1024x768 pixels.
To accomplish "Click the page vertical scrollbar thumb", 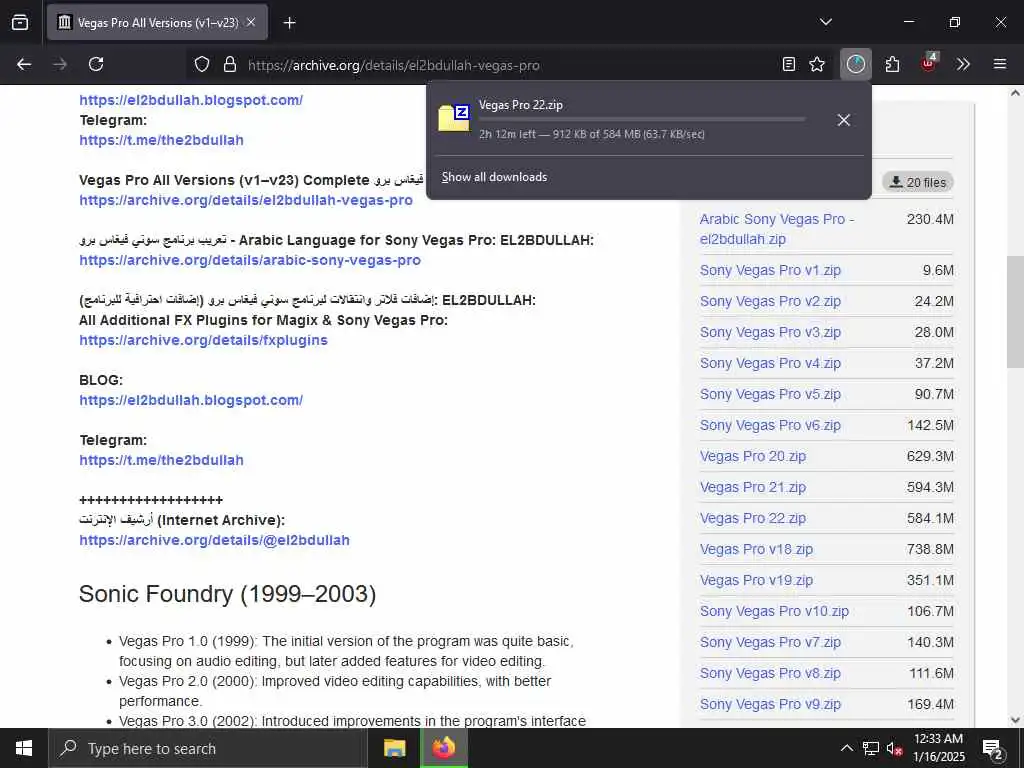I will click(1015, 312).
